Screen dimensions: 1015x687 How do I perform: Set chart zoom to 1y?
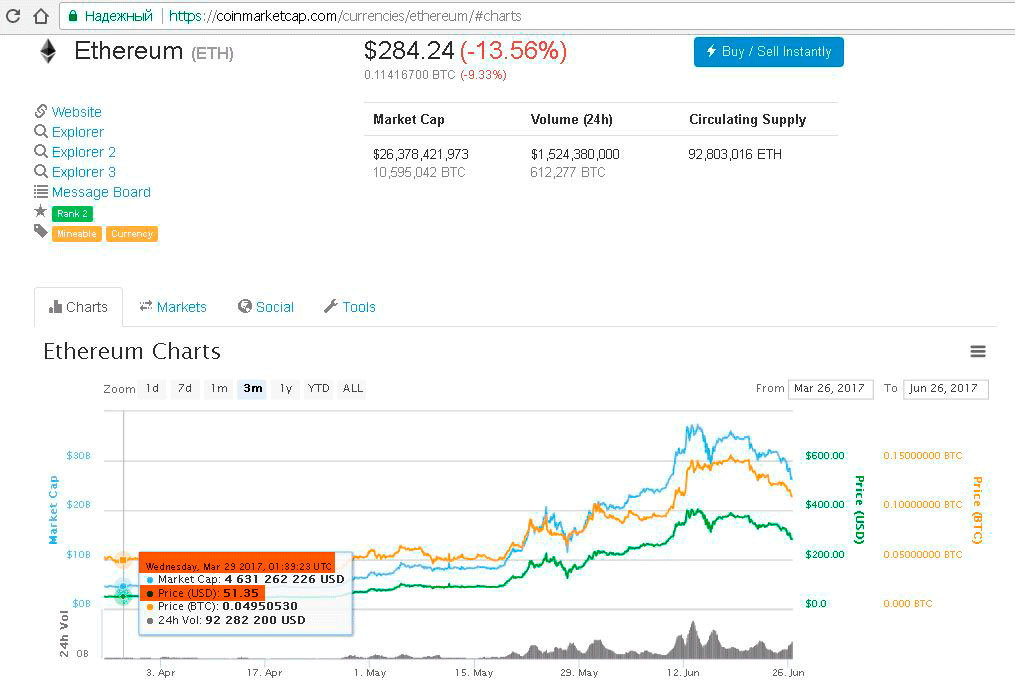tap(286, 389)
